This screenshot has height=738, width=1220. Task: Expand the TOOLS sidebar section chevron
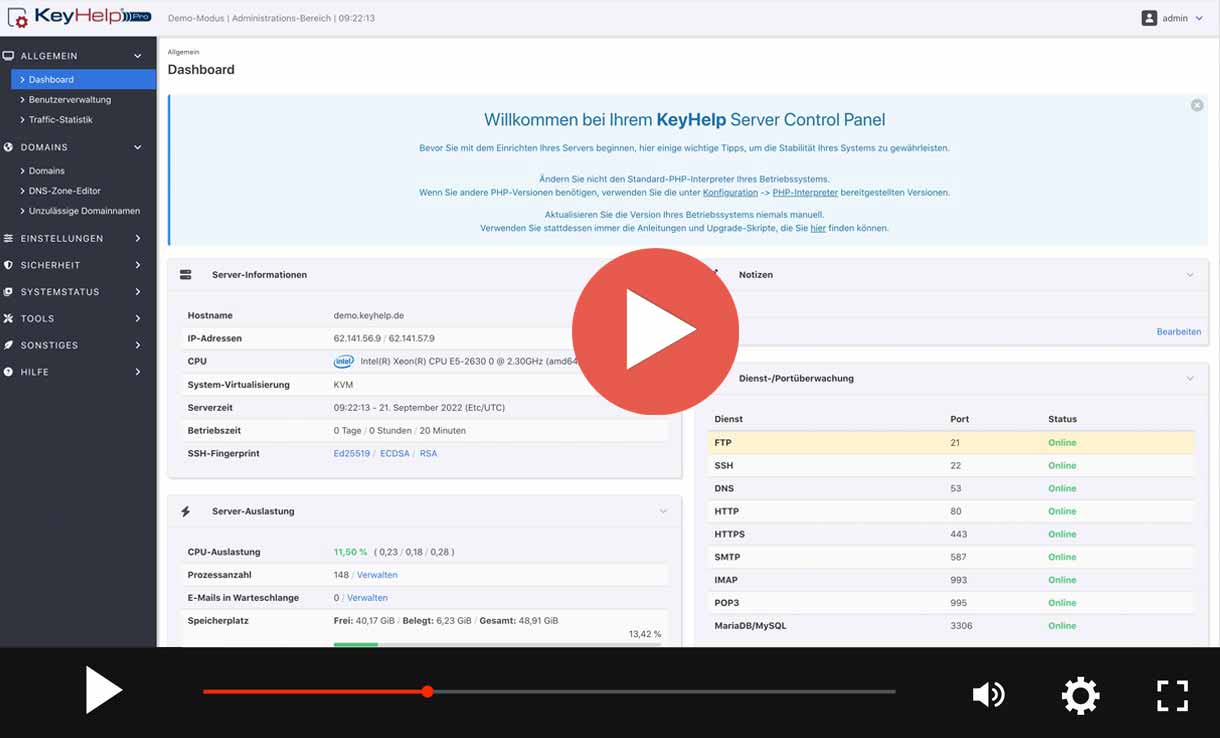pyautogui.click(x=138, y=318)
